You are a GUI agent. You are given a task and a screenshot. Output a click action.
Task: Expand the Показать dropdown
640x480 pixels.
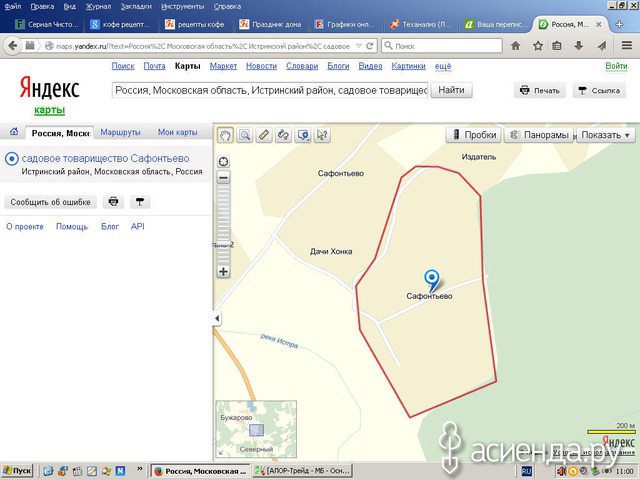pos(606,135)
